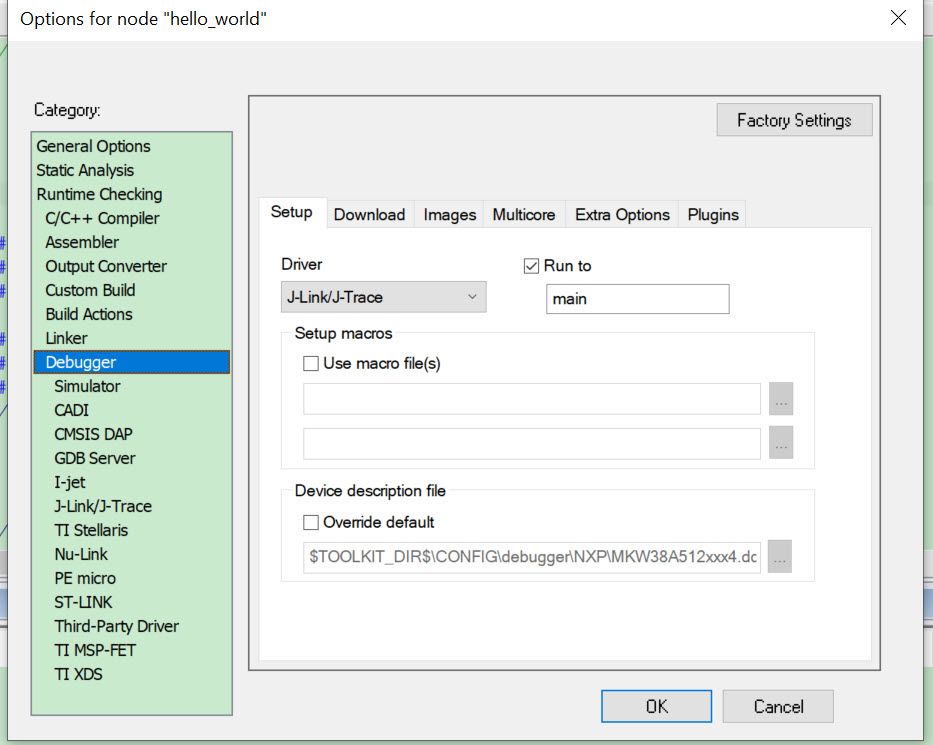Select PE micro category
Viewport: 933px width, 745px height.
pyautogui.click(x=85, y=578)
